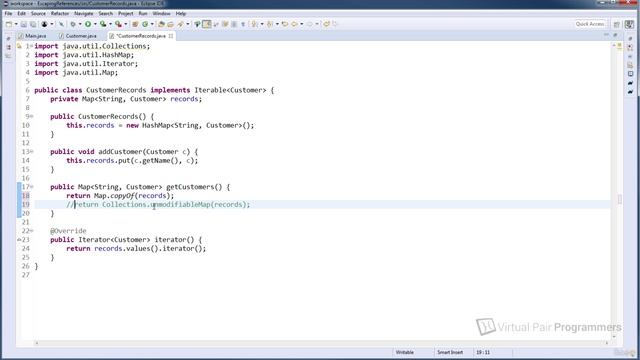Click the Coverage launch icon
Screen dimensions: 640x360
click(x=103, y=24)
